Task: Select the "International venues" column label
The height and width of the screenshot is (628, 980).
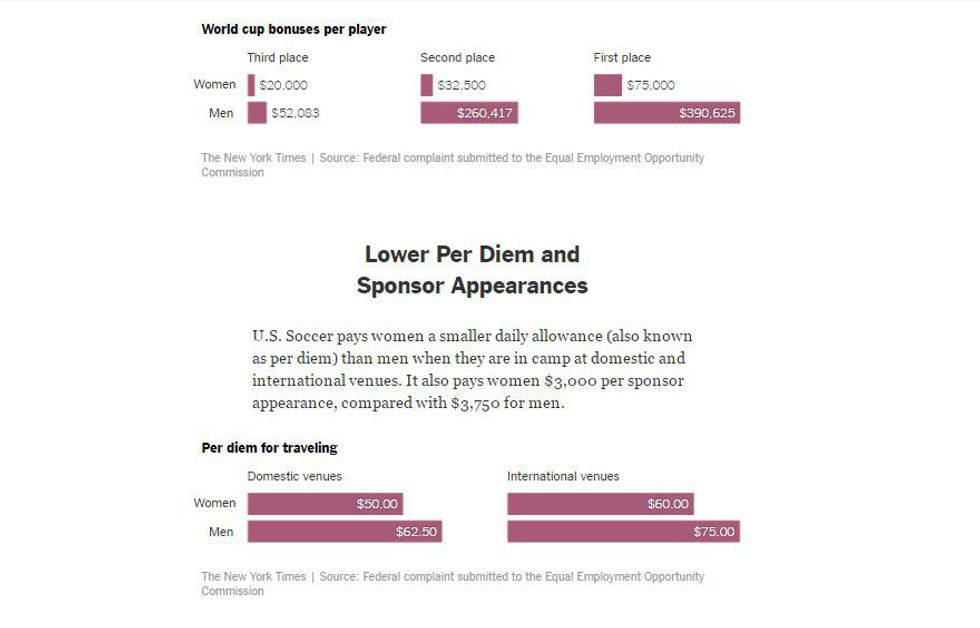Action: tap(563, 477)
